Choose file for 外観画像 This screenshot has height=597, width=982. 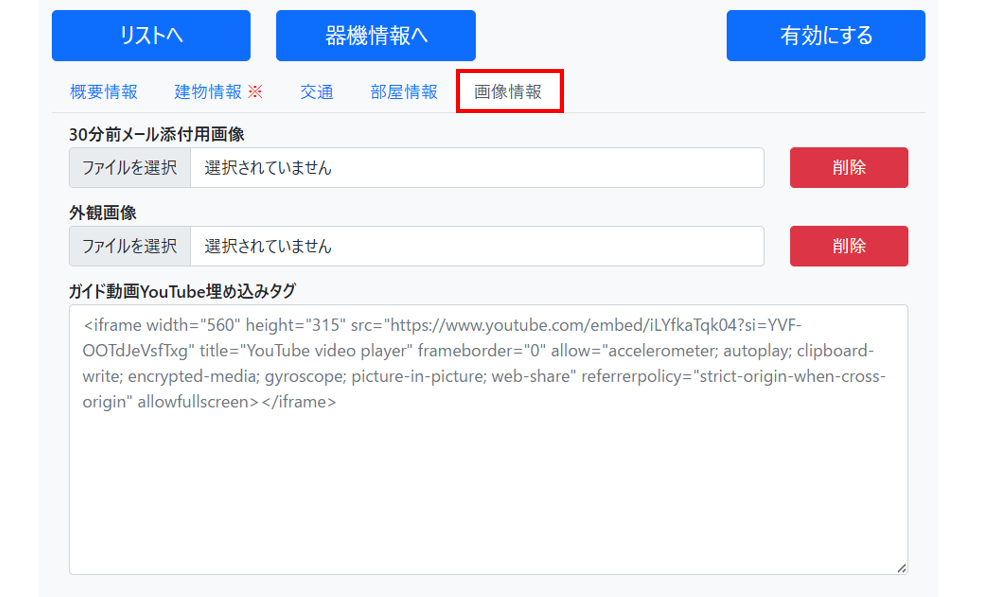(x=130, y=246)
